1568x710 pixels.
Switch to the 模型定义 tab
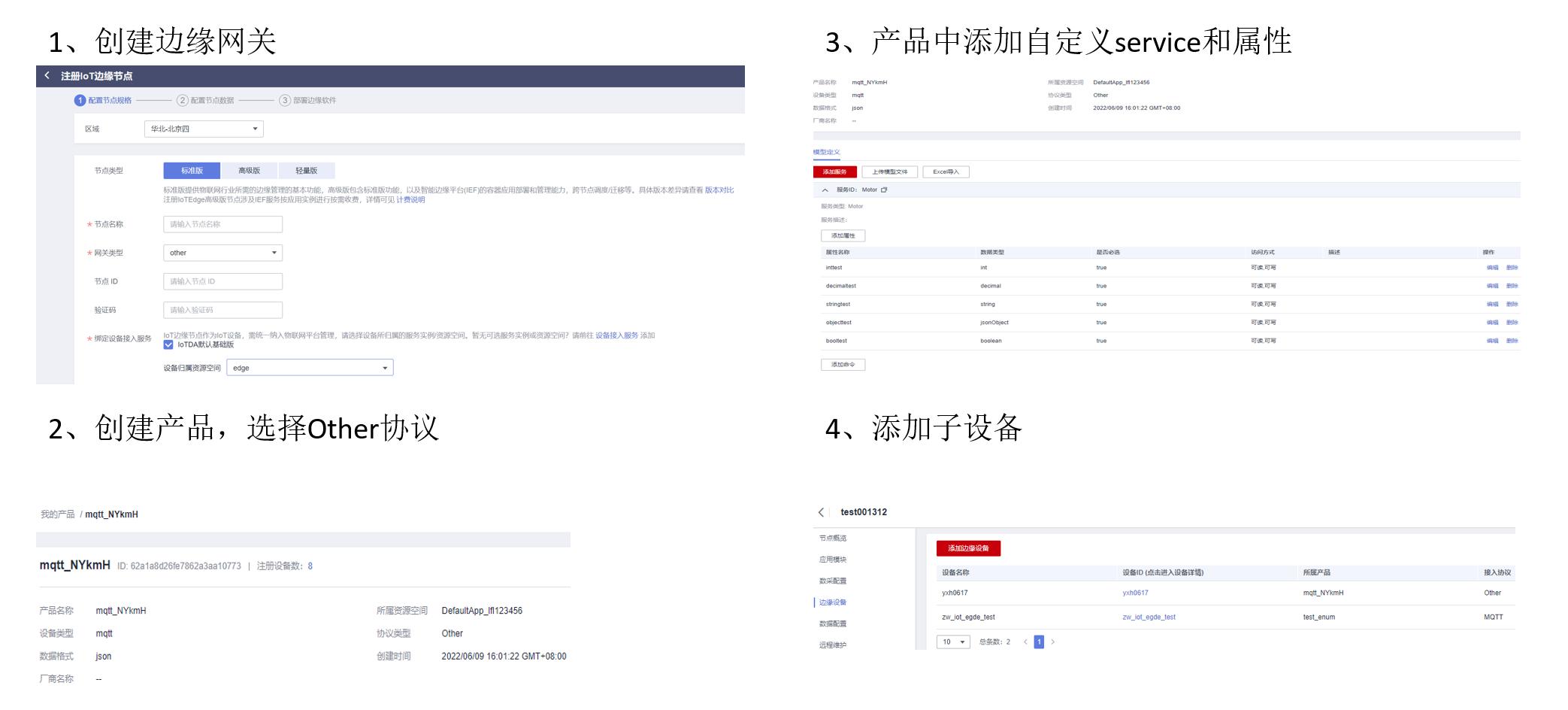pyautogui.click(x=825, y=152)
